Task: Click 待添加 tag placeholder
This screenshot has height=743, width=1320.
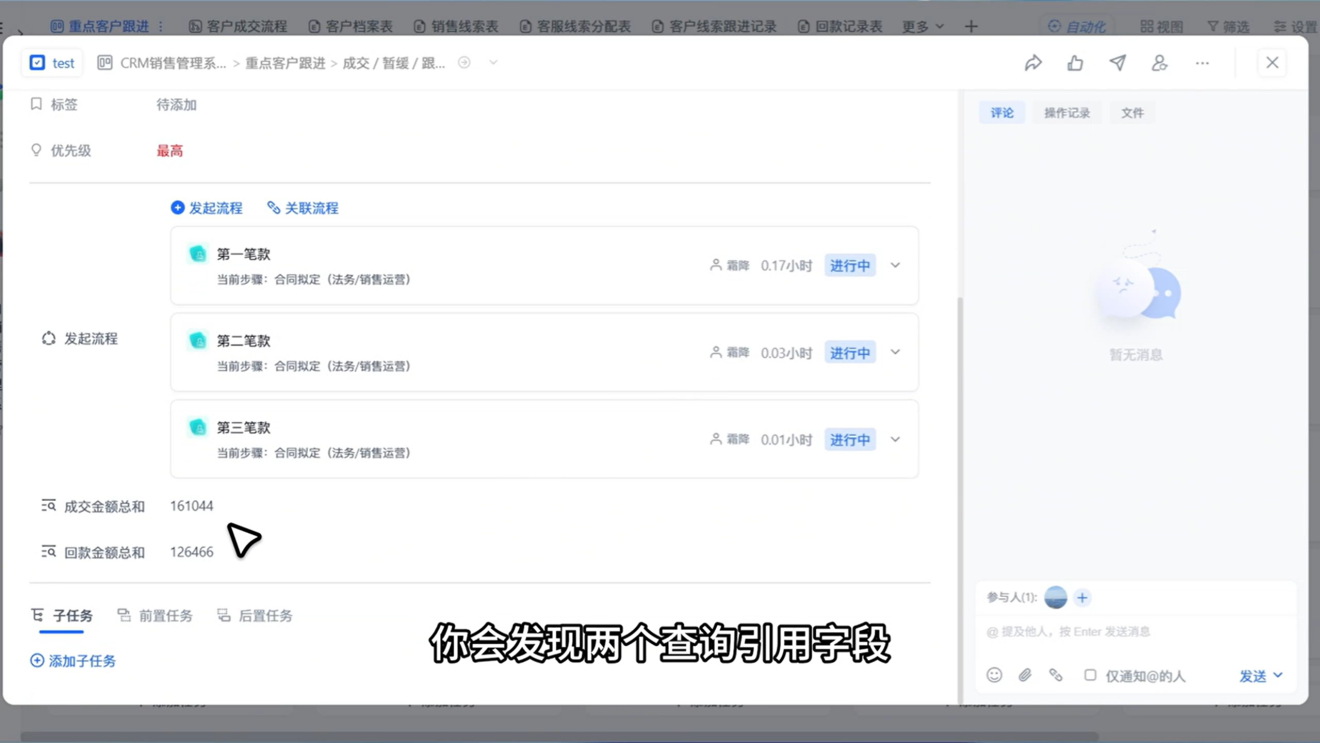Action: click(x=176, y=104)
